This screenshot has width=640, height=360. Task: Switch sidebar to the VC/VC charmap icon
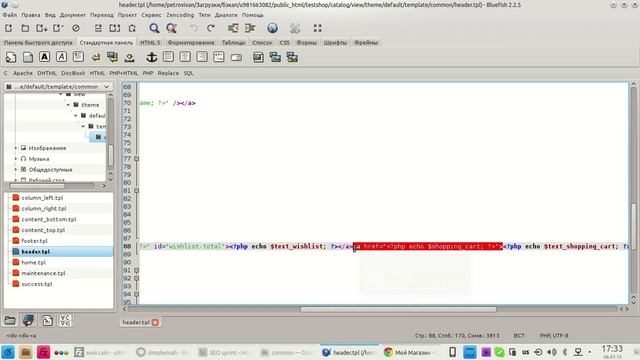[65, 320]
